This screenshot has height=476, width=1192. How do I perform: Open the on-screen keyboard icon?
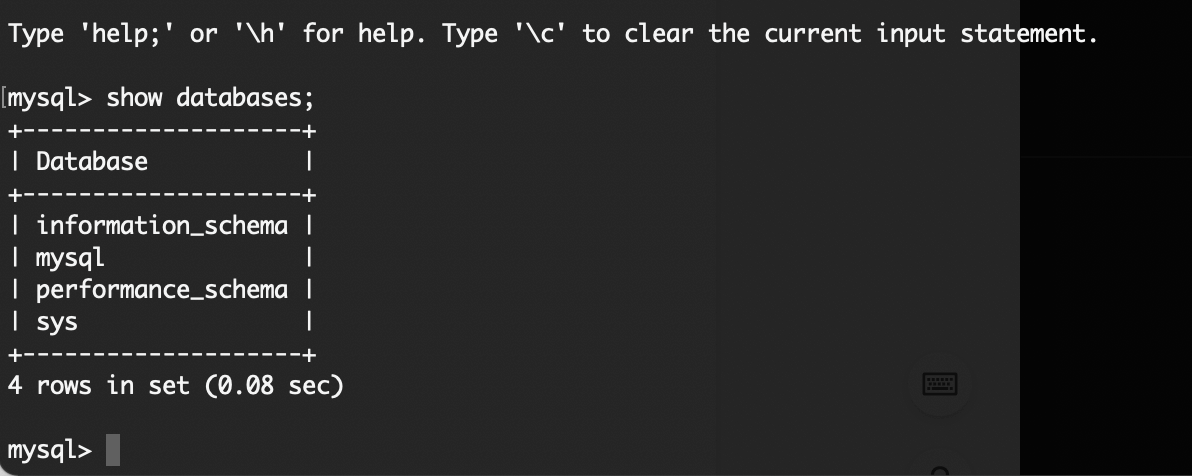tap(940, 385)
